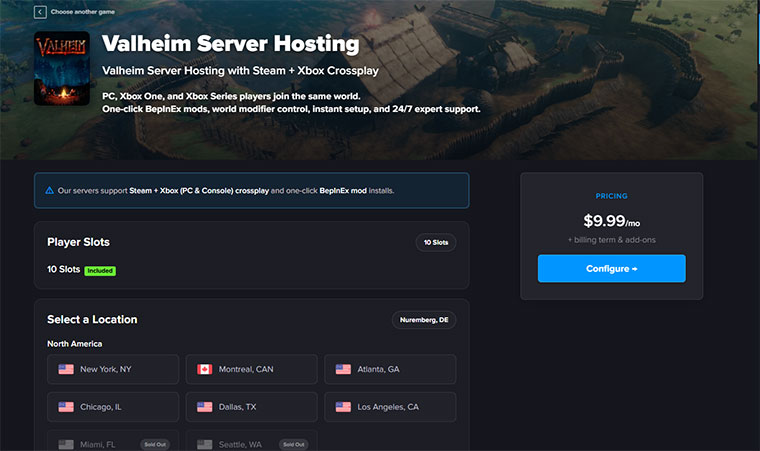Image resolution: width=760 pixels, height=451 pixels.
Task: Click the billing term & add-ons note
Action: point(612,240)
